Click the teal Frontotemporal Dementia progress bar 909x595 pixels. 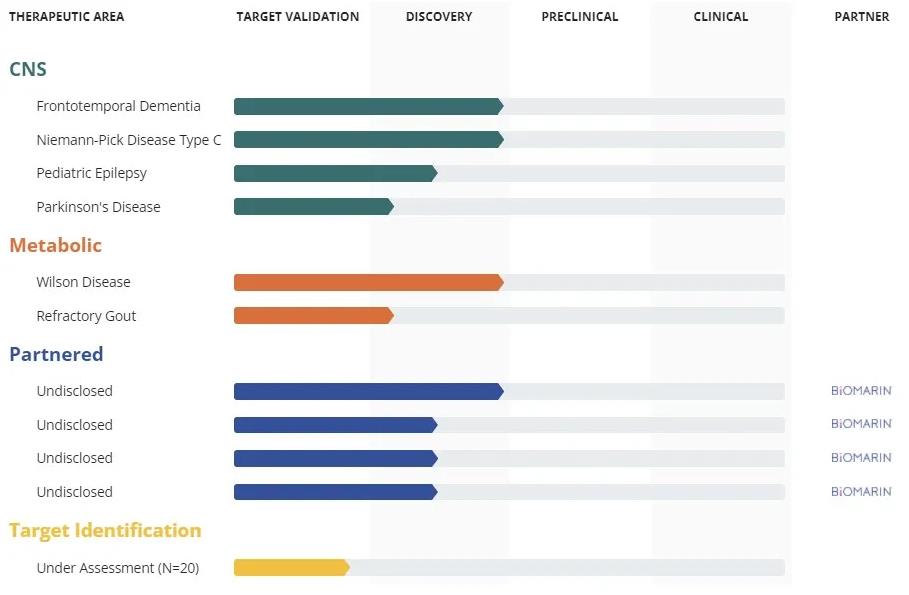pos(368,106)
